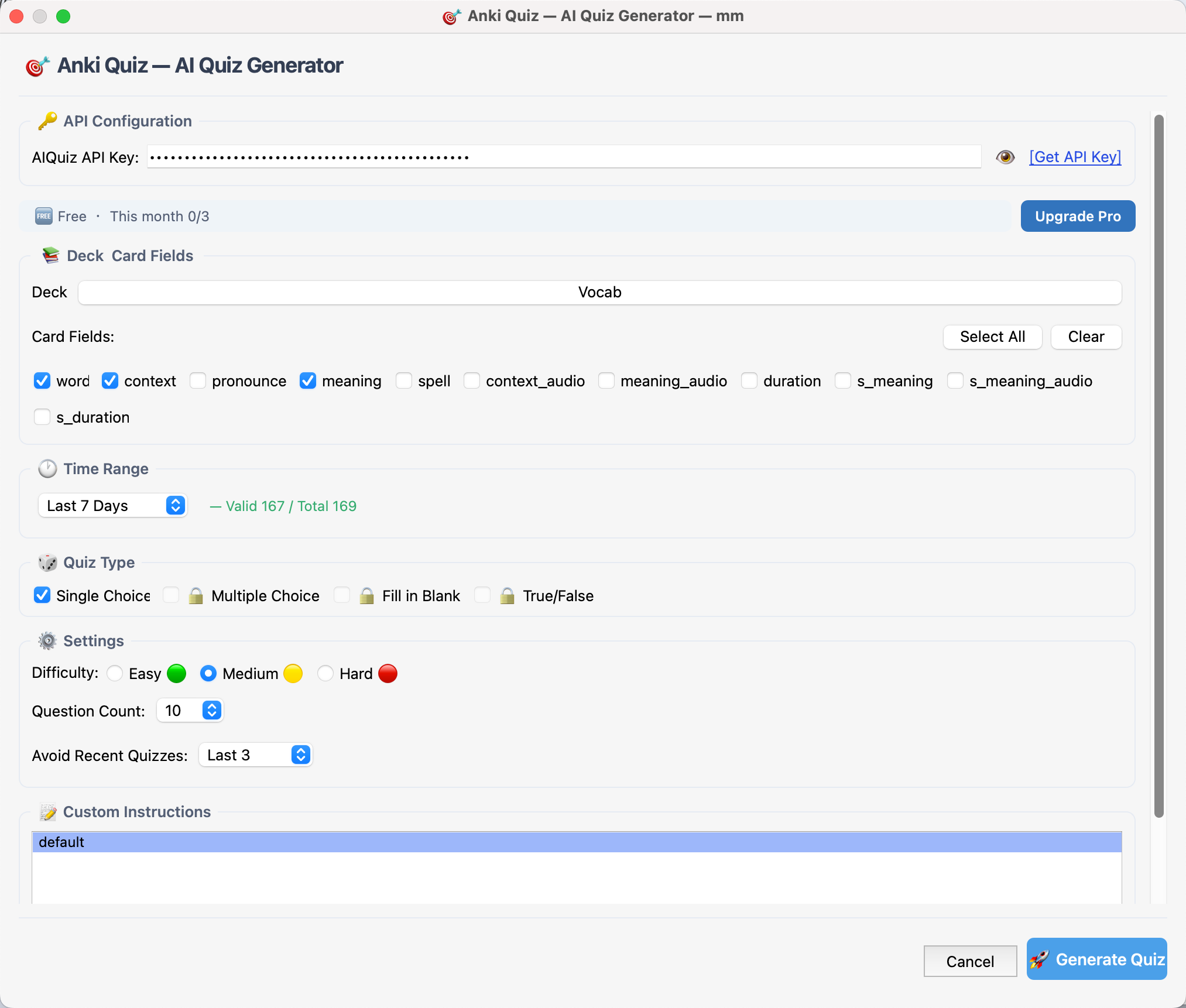Enable the duration field checkbox
The image size is (1186, 1008).
749,381
